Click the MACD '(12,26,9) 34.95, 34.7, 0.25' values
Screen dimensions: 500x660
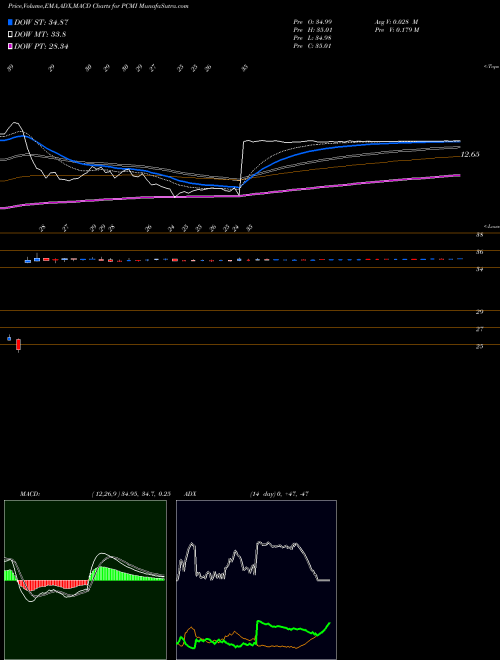131,494
